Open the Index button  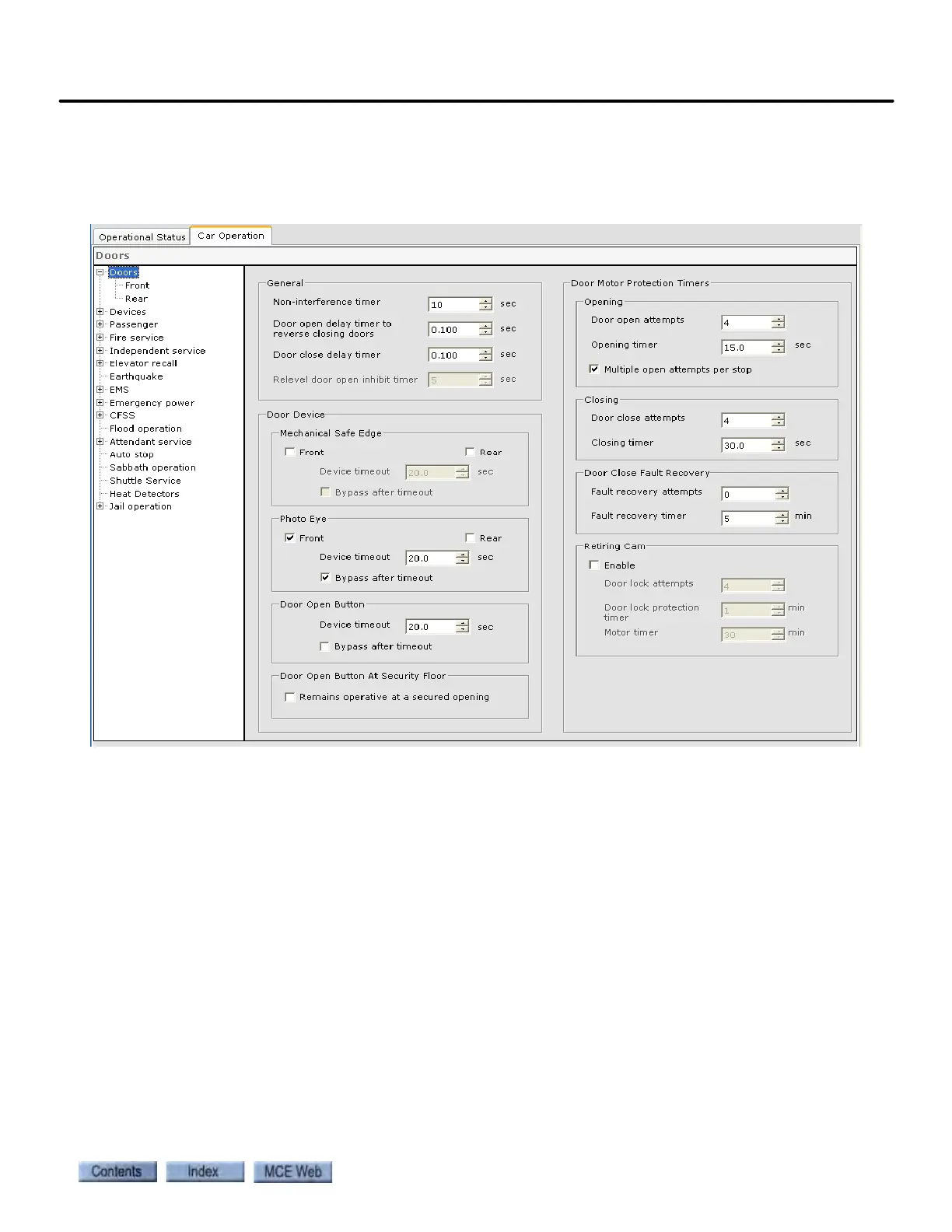click(x=205, y=1171)
